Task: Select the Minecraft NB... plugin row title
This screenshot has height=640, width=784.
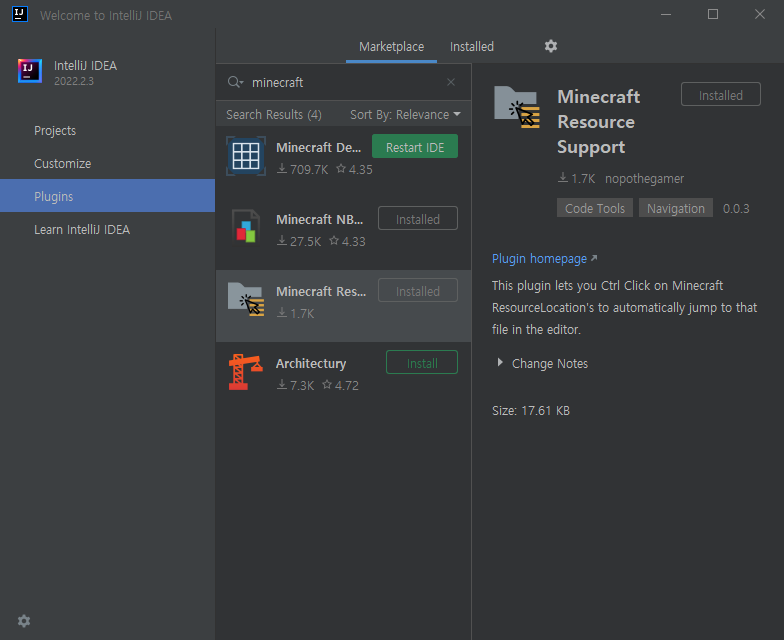Action: pos(320,220)
